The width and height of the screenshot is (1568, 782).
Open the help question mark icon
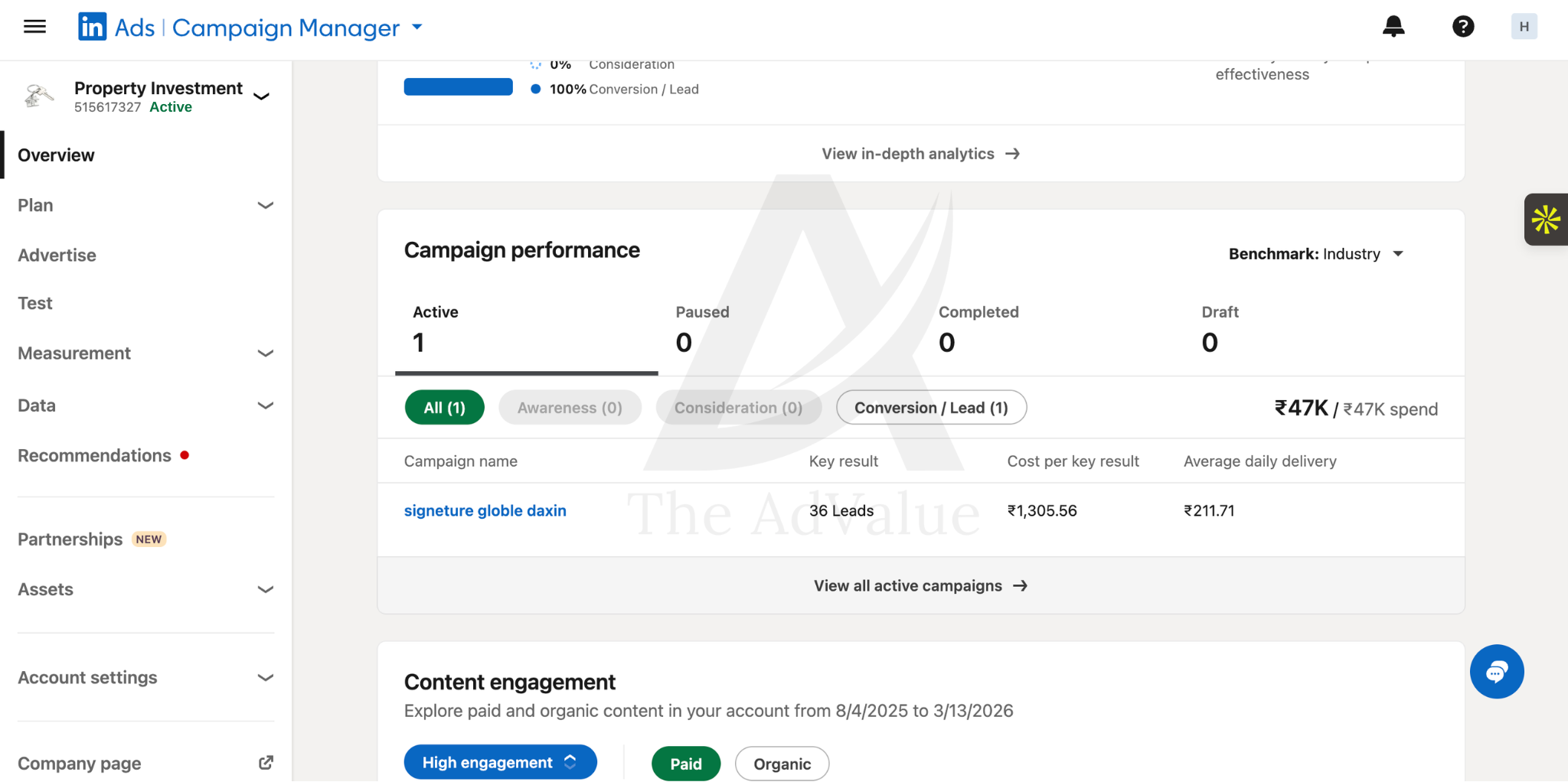(1463, 27)
